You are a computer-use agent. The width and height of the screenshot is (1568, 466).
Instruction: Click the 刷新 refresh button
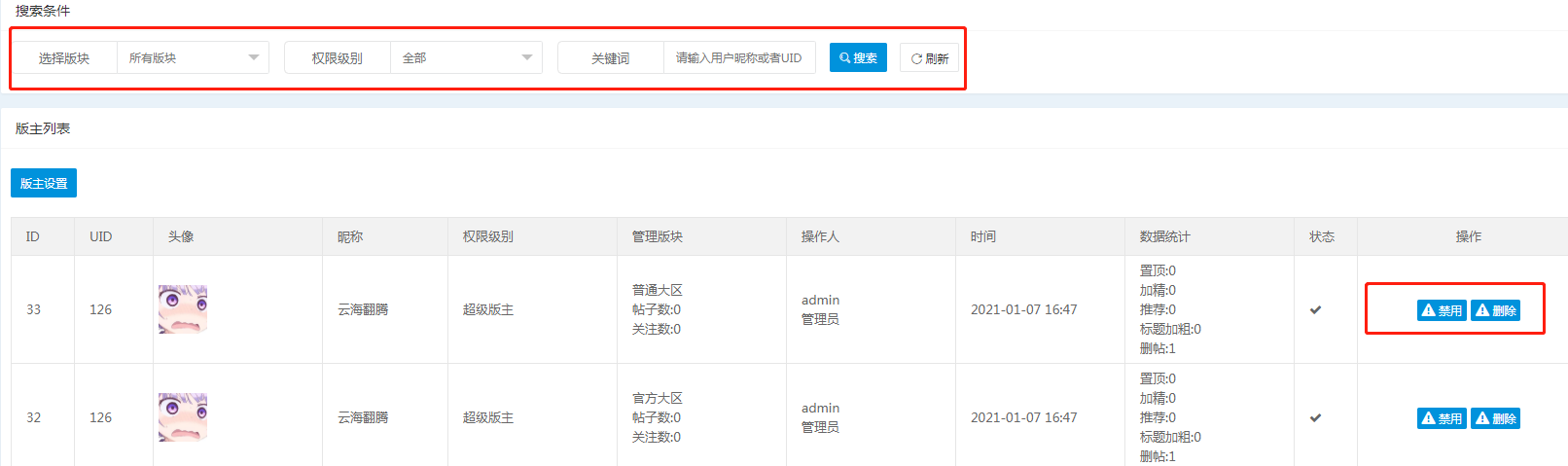pos(929,58)
